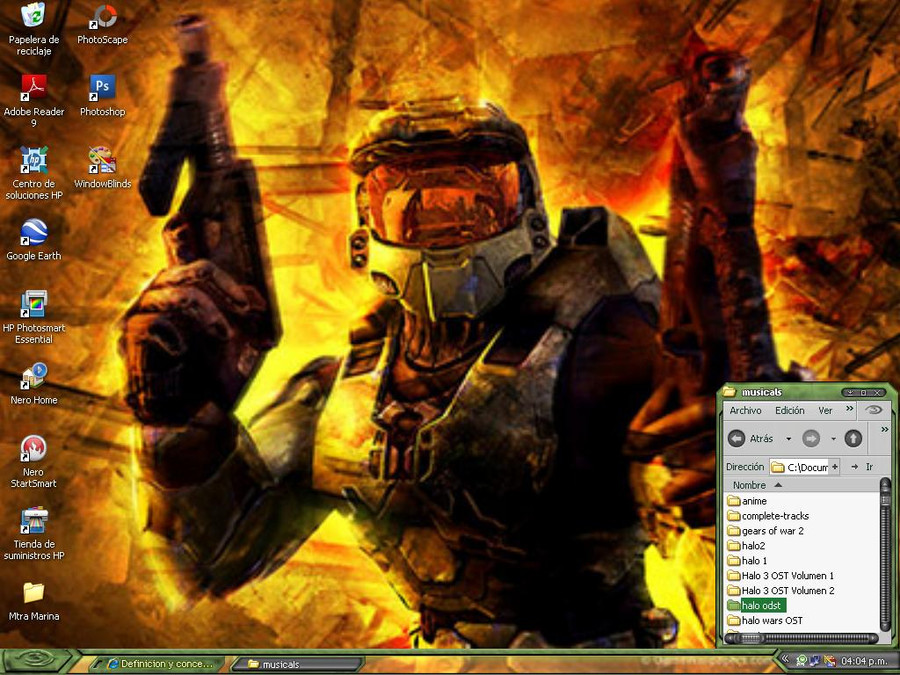
Task: Select the anime folder
Action: (747, 501)
